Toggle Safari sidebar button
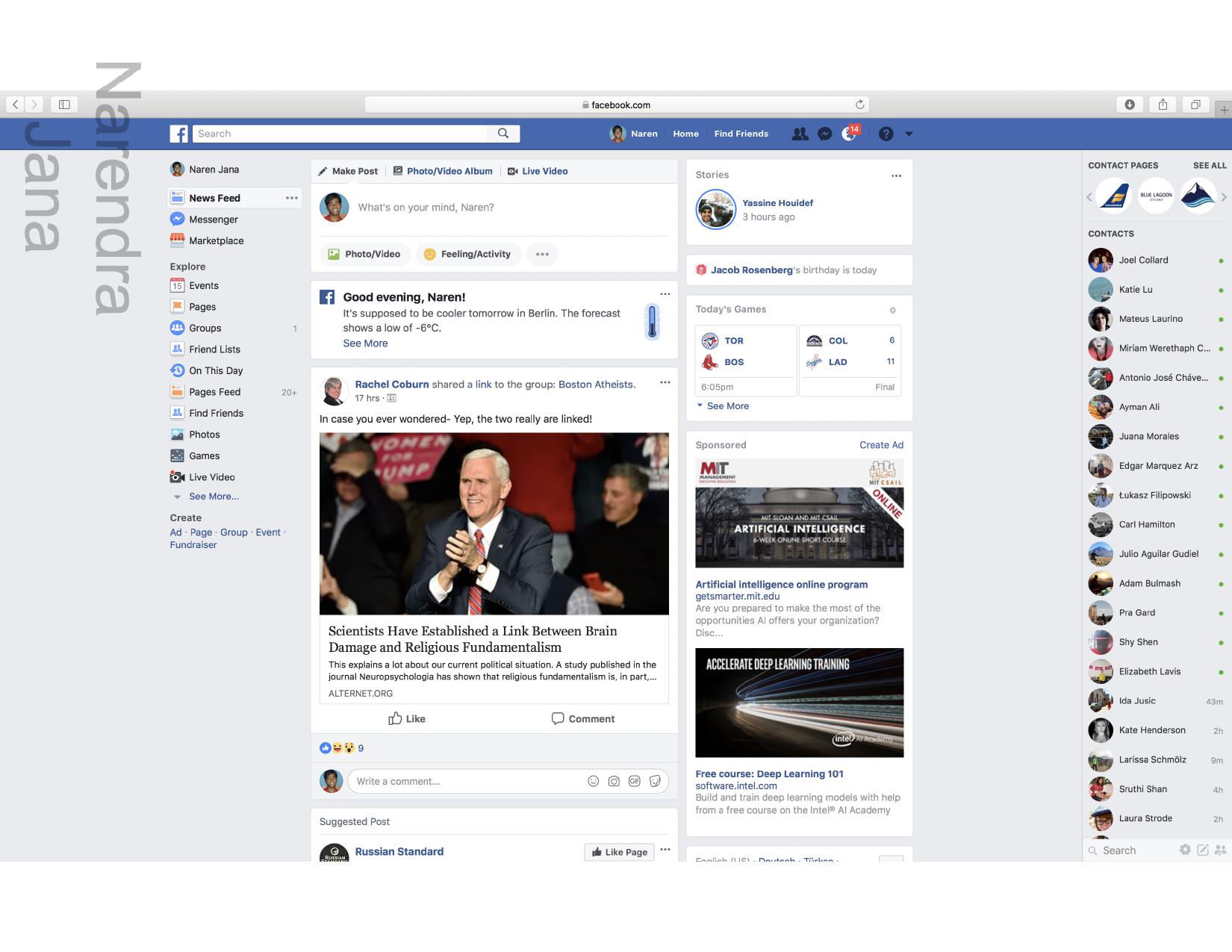 pos(64,105)
